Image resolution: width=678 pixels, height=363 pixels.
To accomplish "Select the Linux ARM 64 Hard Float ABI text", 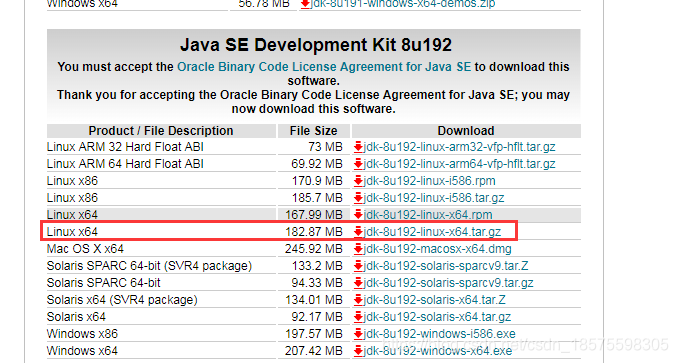I will tap(125, 164).
